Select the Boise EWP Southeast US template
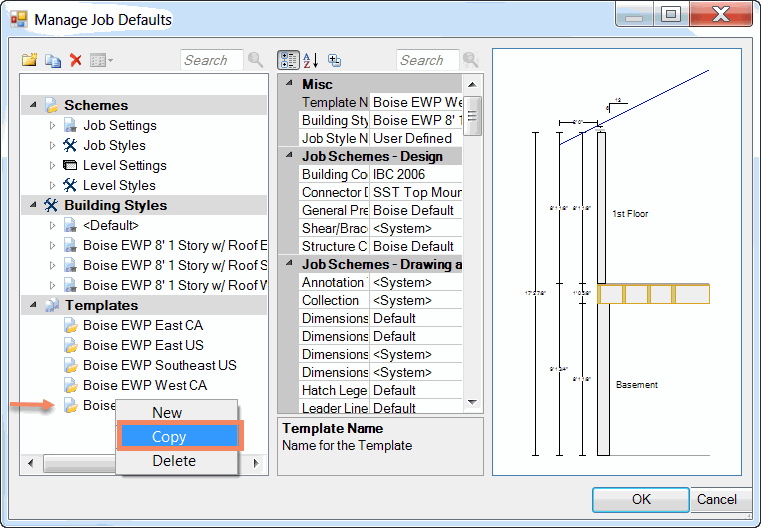 pyautogui.click(x=160, y=365)
